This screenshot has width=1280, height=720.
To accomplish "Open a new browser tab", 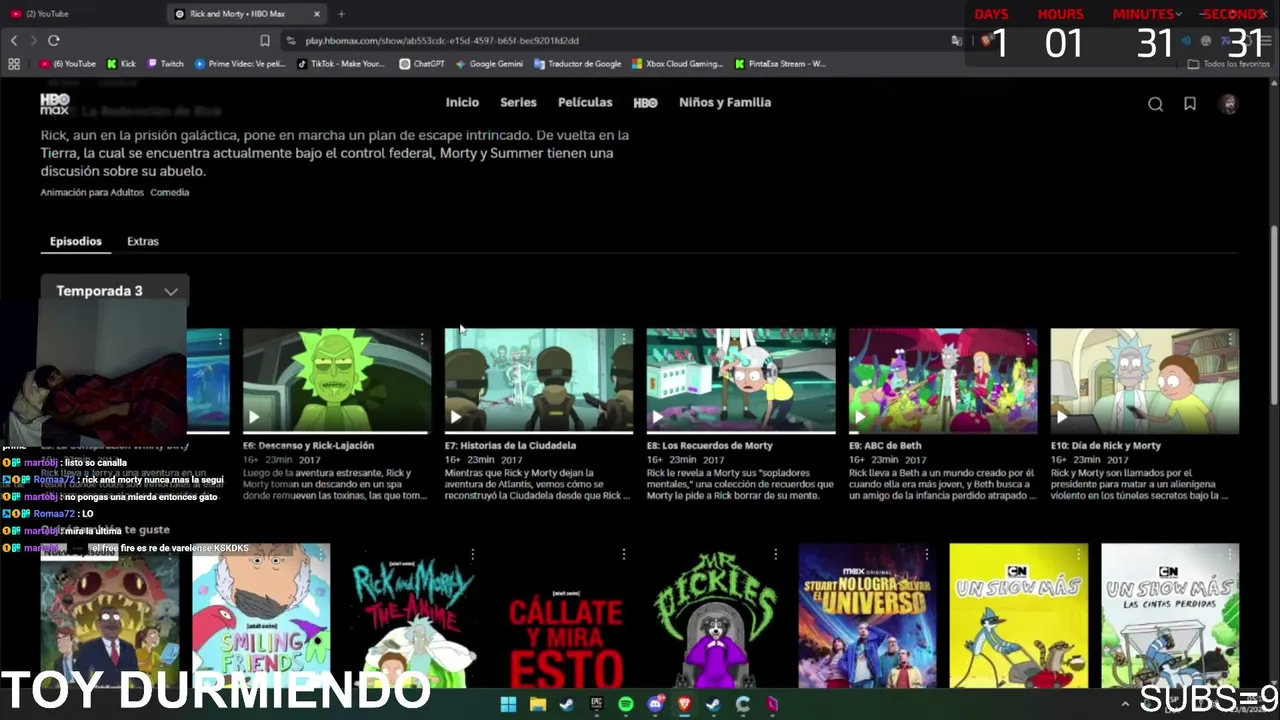I will [341, 14].
